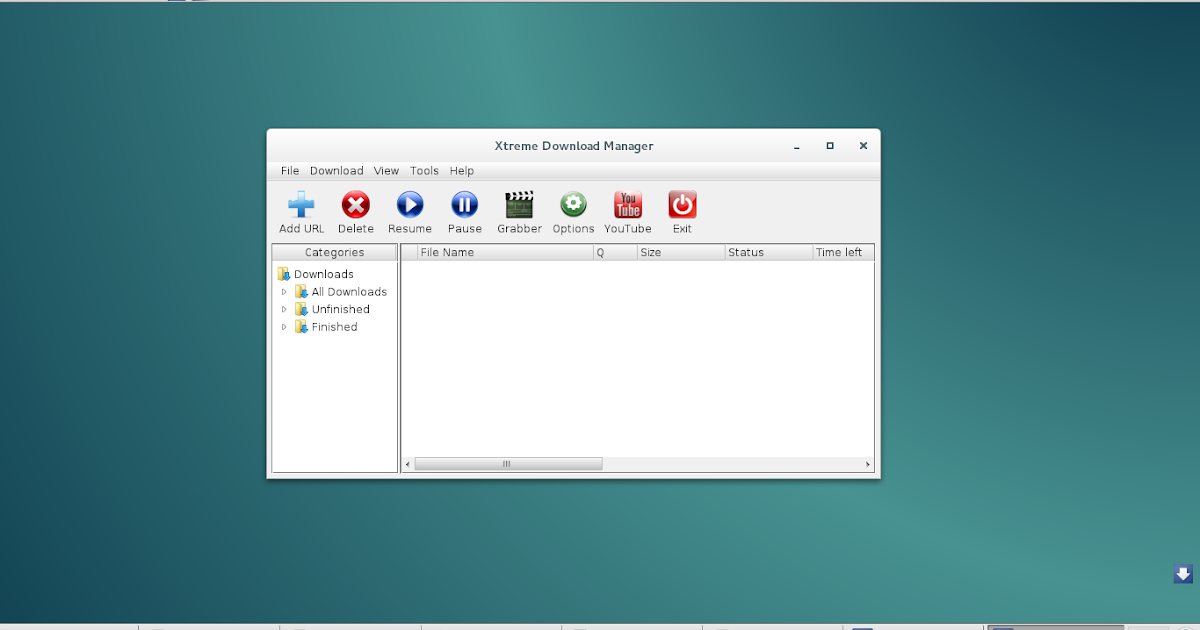Image resolution: width=1200 pixels, height=630 pixels.
Task: Expand the Finished tree node
Action: pos(284,327)
